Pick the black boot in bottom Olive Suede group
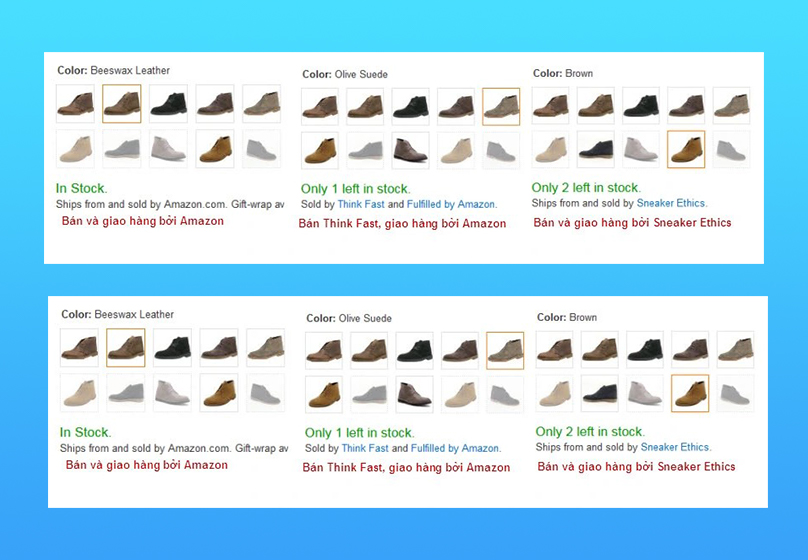The image size is (808, 560). click(414, 351)
